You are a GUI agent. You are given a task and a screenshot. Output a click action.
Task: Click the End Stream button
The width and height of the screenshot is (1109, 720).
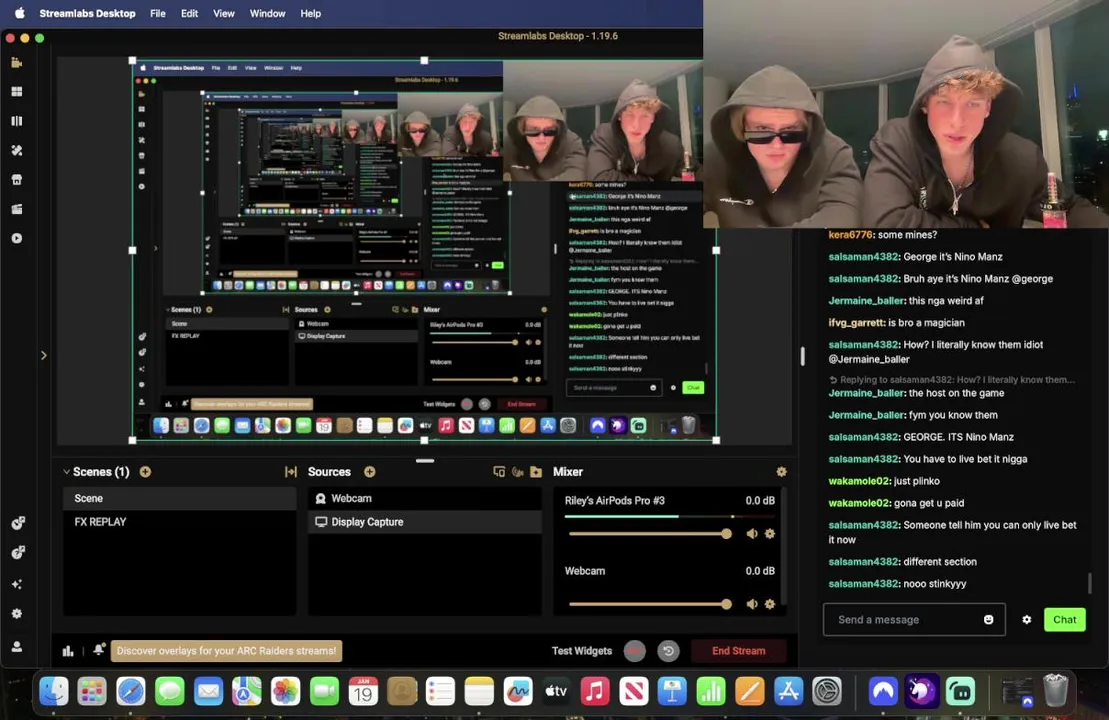point(738,651)
